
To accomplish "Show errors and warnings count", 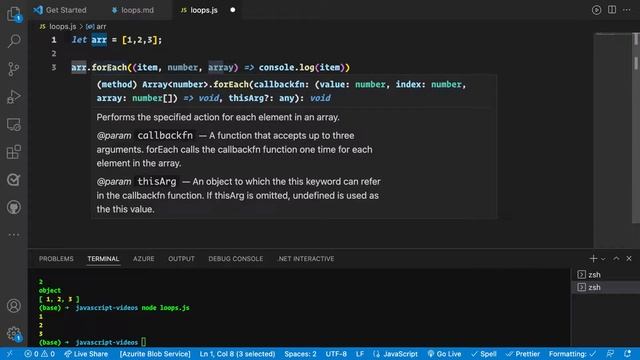I will pos(40,354).
